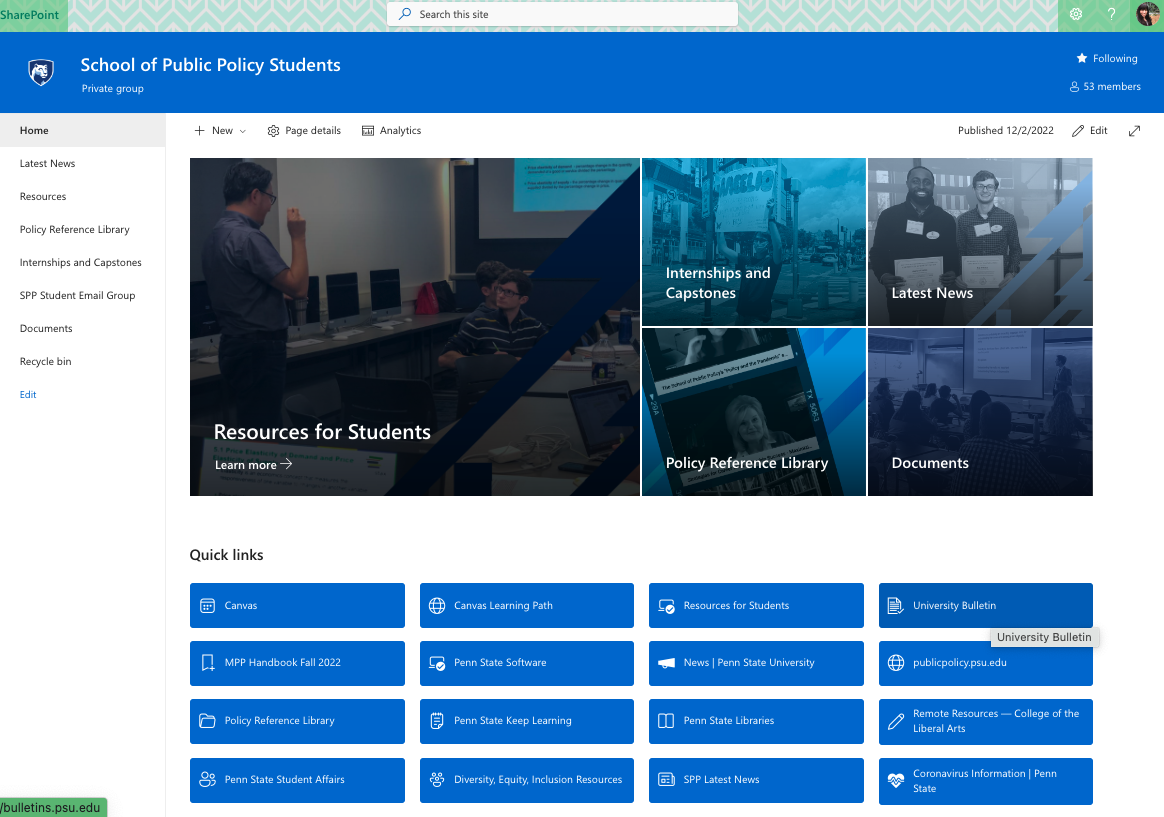The height and width of the screenshot is (817, 1164).
Task: Open Internships and Capstones in sidebar
Action: (81, 263)
